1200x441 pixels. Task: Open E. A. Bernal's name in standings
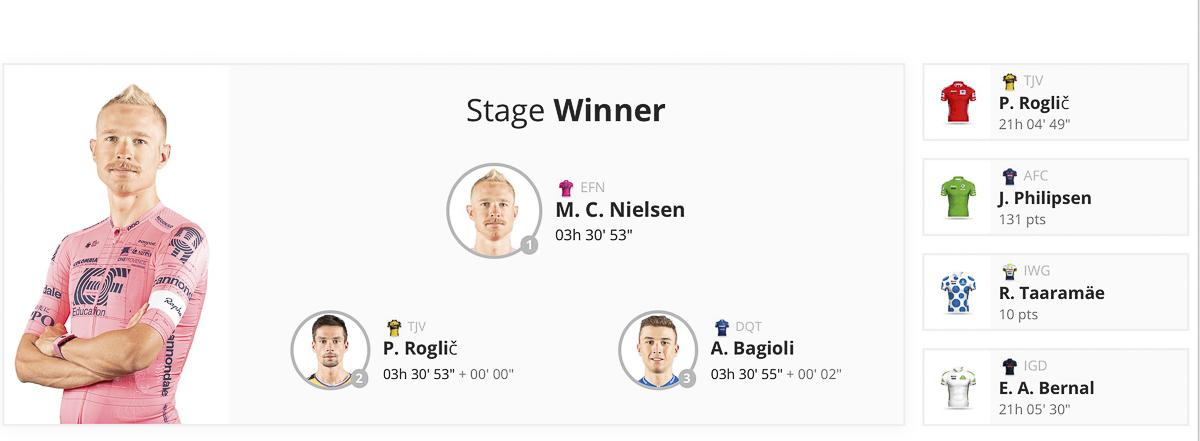[x=1046, y=388]
